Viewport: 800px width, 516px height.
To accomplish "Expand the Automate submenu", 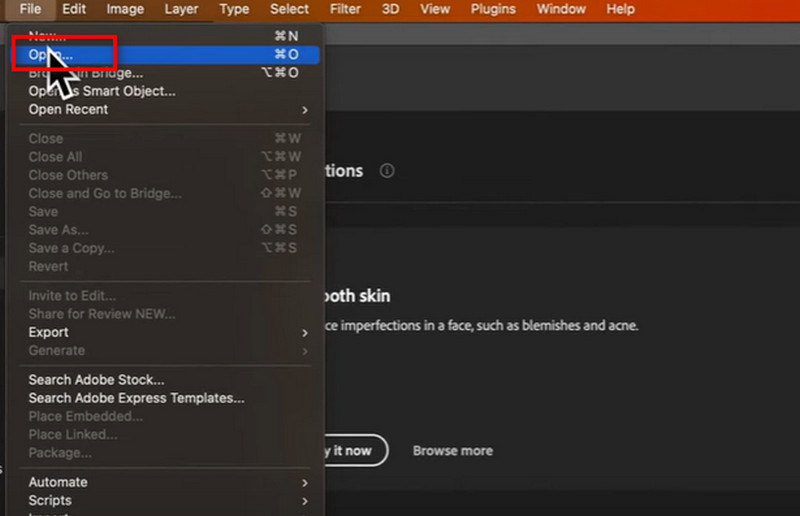I will point(58,482).
